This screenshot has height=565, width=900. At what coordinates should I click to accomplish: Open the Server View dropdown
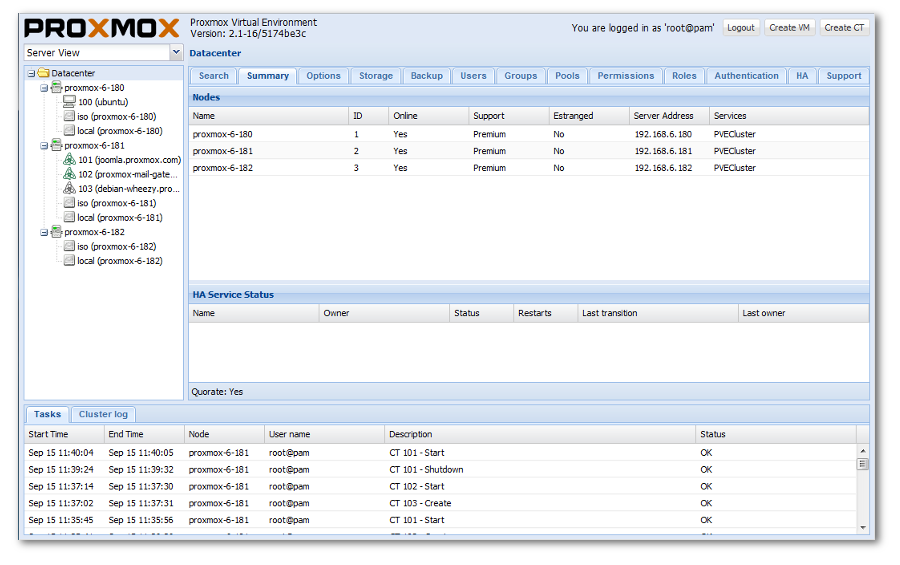point(176,52)
